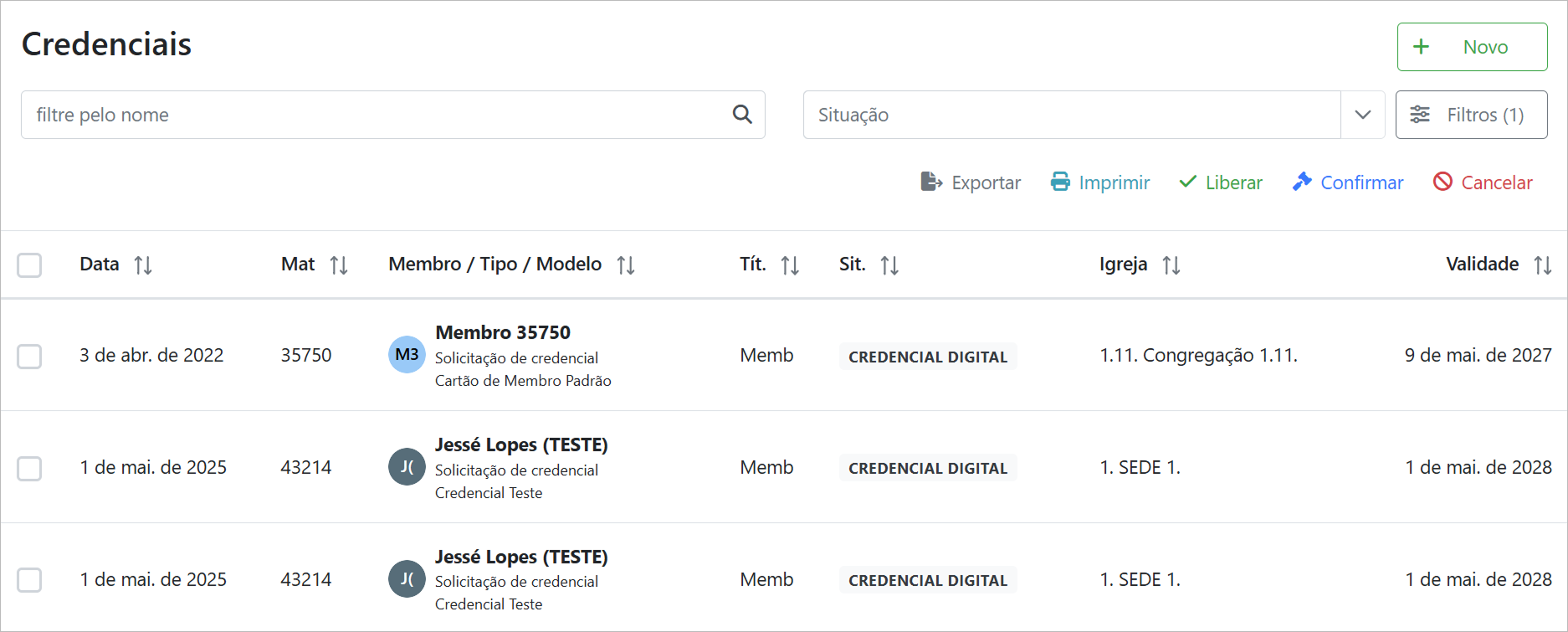Click the filtre pelo nome search field
This screenshot has width=1568, height=632.
pos(377,115)
